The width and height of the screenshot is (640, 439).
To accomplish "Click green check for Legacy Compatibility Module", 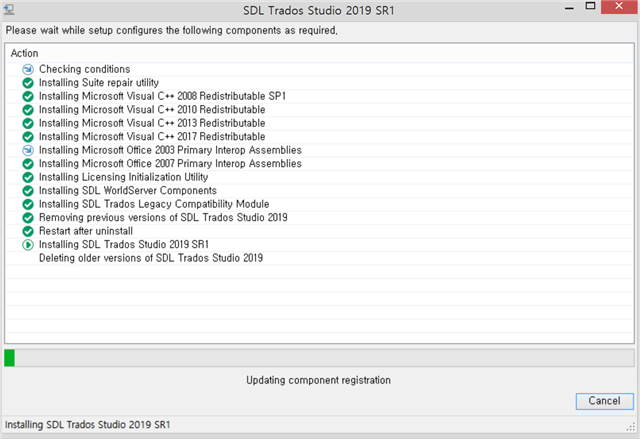I will 28,204.
